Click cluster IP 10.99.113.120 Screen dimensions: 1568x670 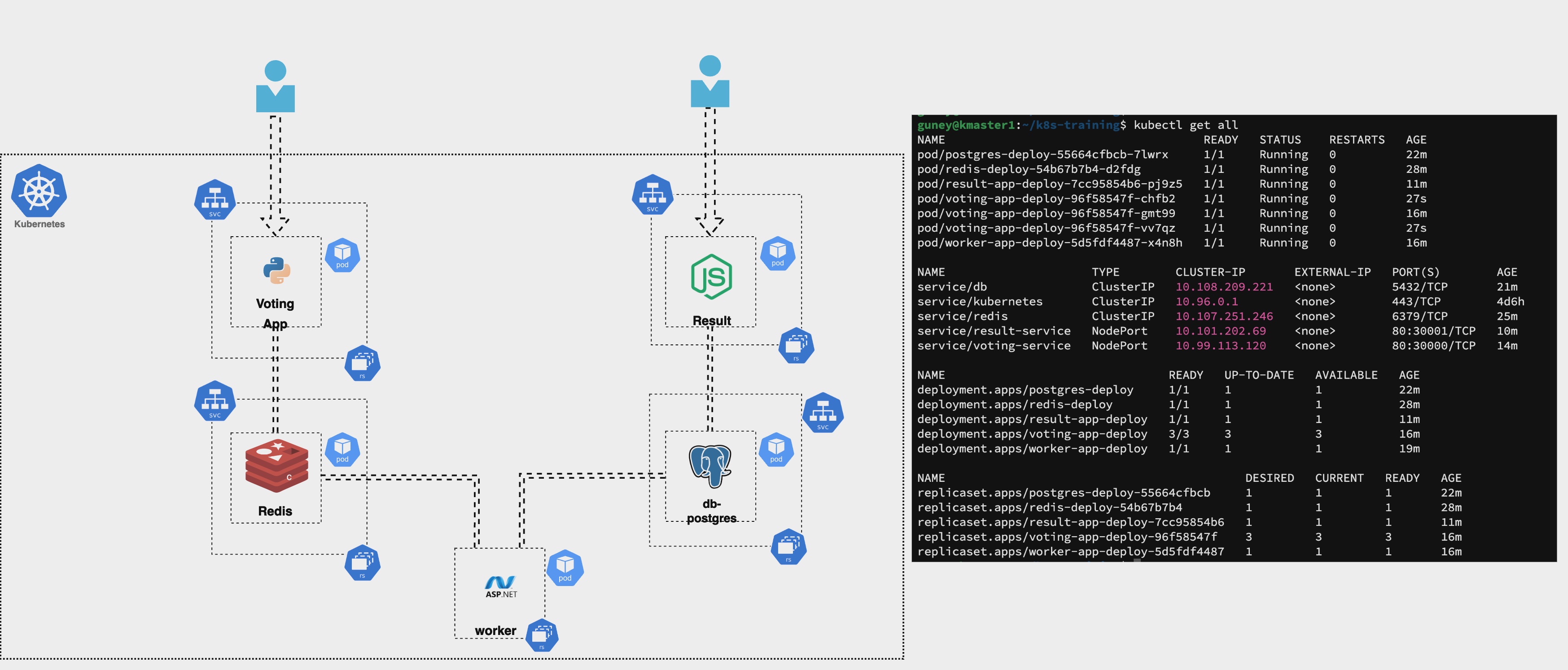[x=1221, y=345]
